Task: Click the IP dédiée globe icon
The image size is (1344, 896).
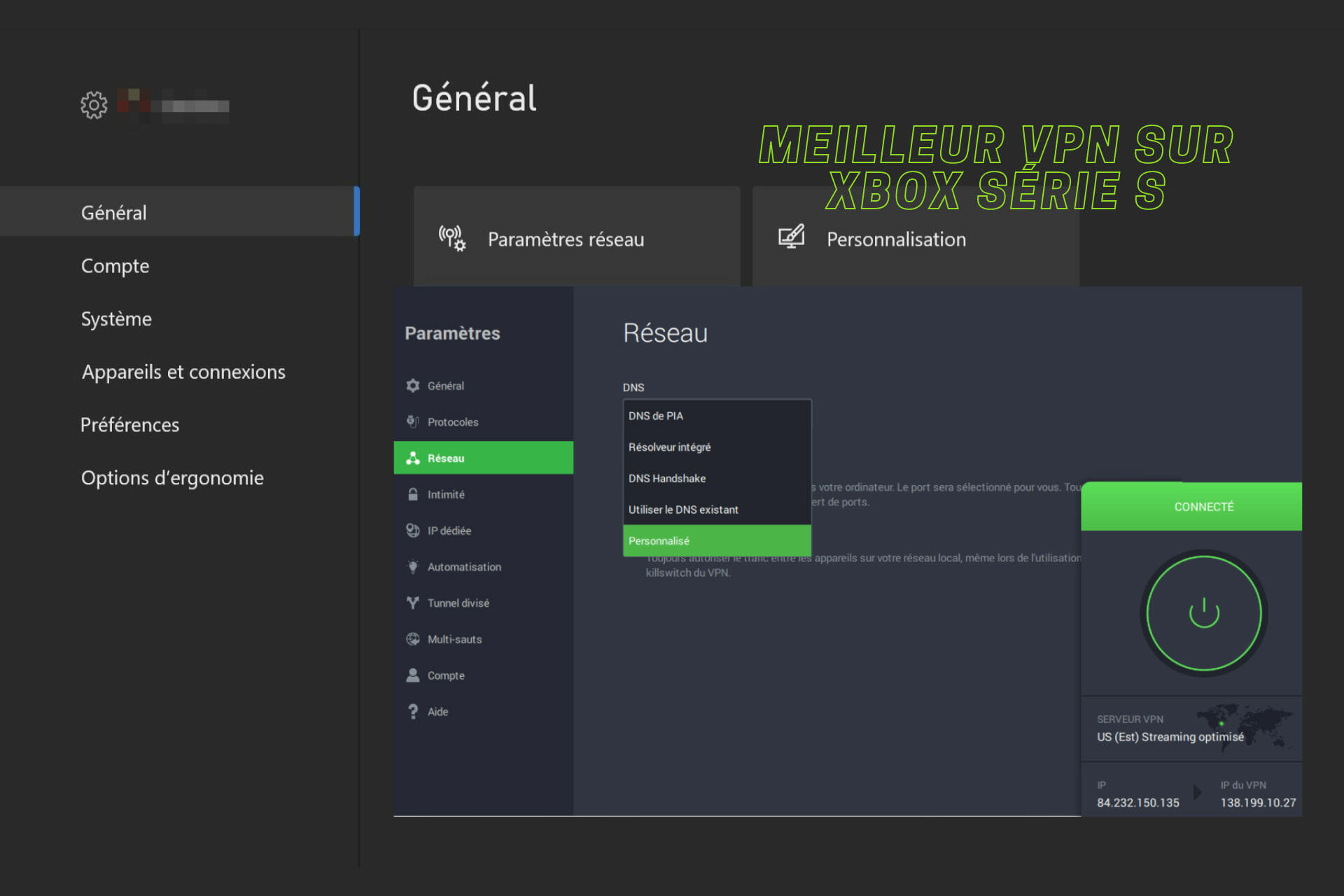Action: pyautogui.click(x=413, y=531)
